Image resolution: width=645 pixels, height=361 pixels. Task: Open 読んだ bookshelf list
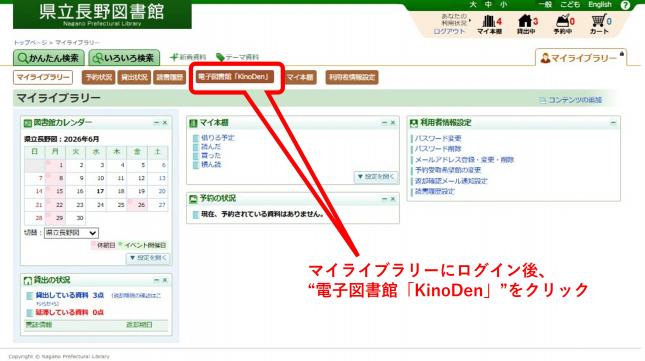211,146
